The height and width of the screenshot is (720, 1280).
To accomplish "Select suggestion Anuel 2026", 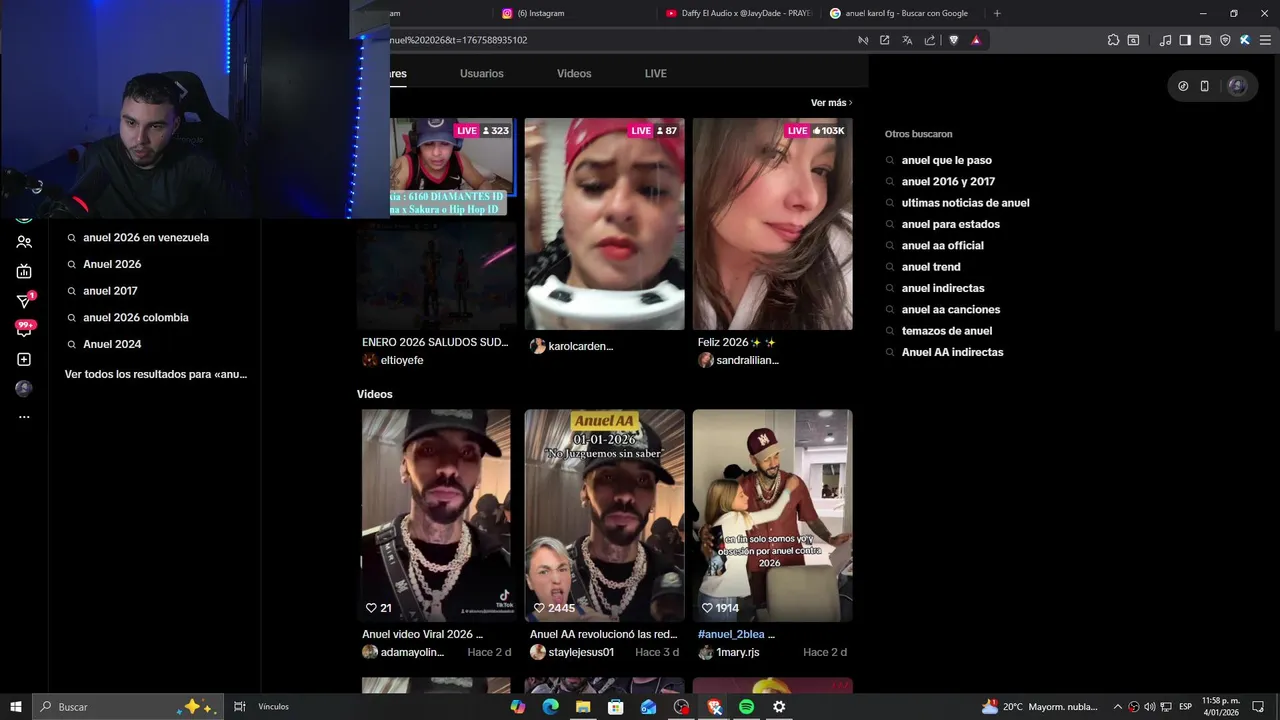I will click(112, 264).
